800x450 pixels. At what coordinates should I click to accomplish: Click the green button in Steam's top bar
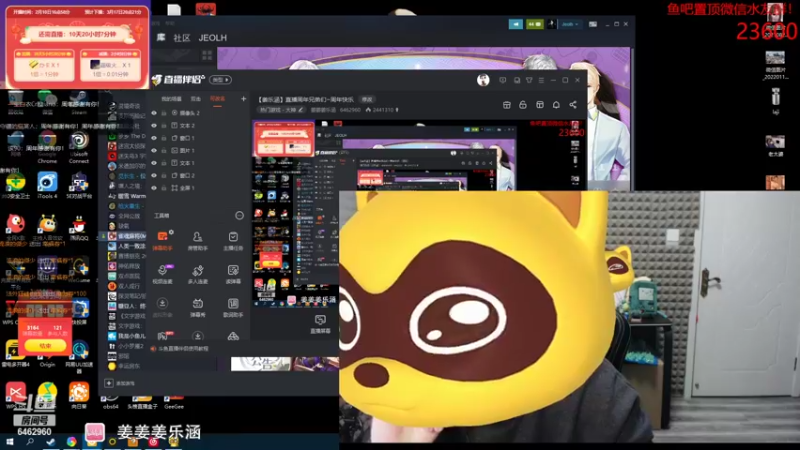(x=535, y=24)
